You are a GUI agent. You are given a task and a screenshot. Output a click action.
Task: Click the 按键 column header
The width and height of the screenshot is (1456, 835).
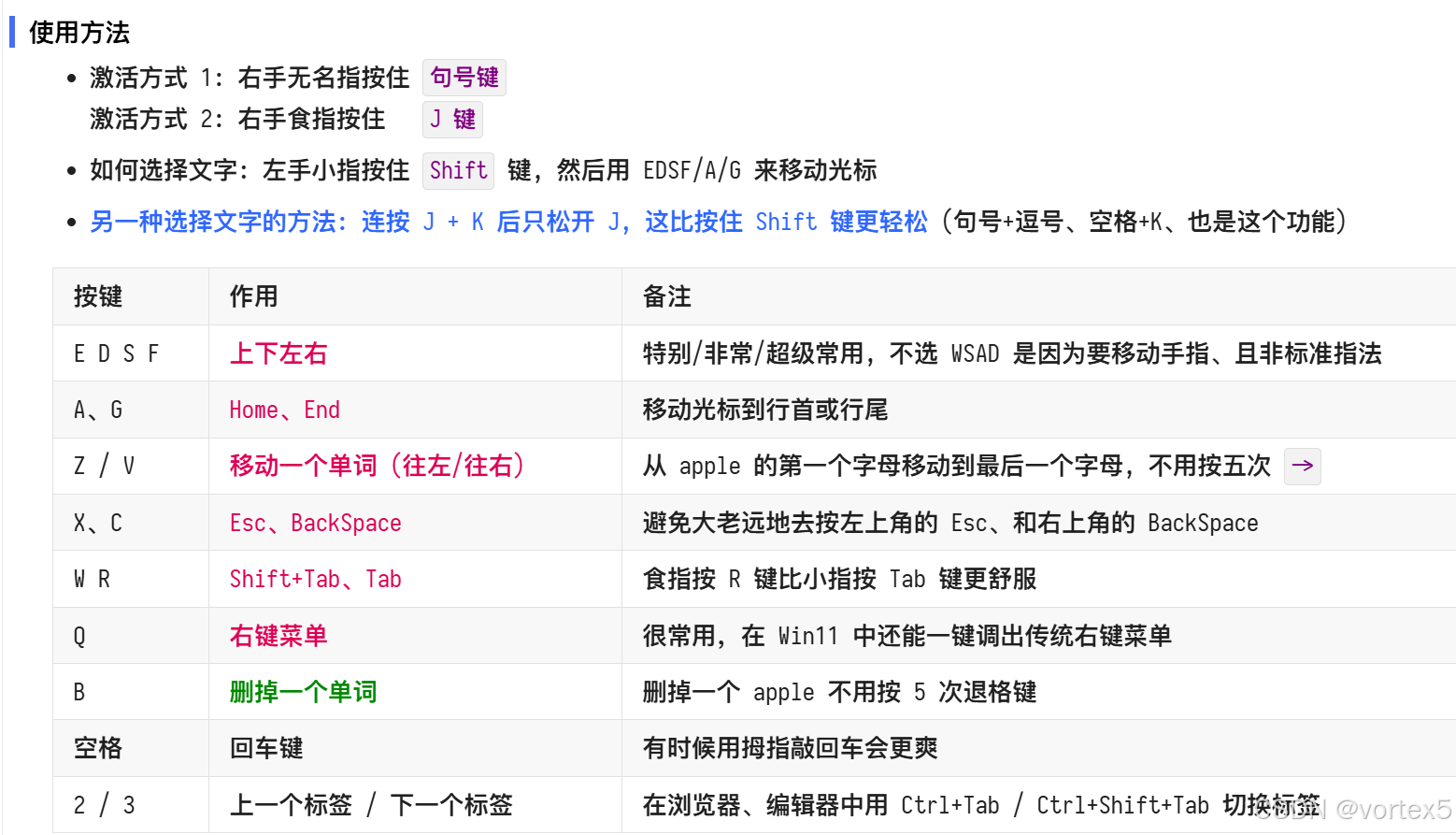coord(131,296)
